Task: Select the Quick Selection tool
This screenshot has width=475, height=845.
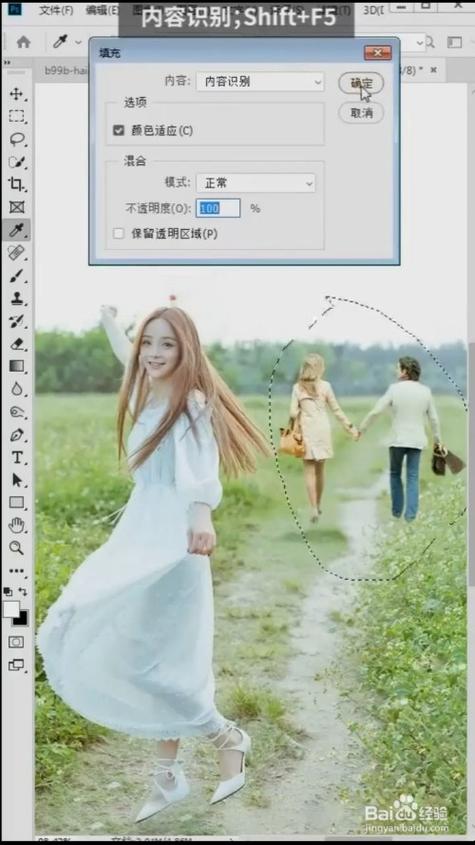Action: [x=17, y=162]
